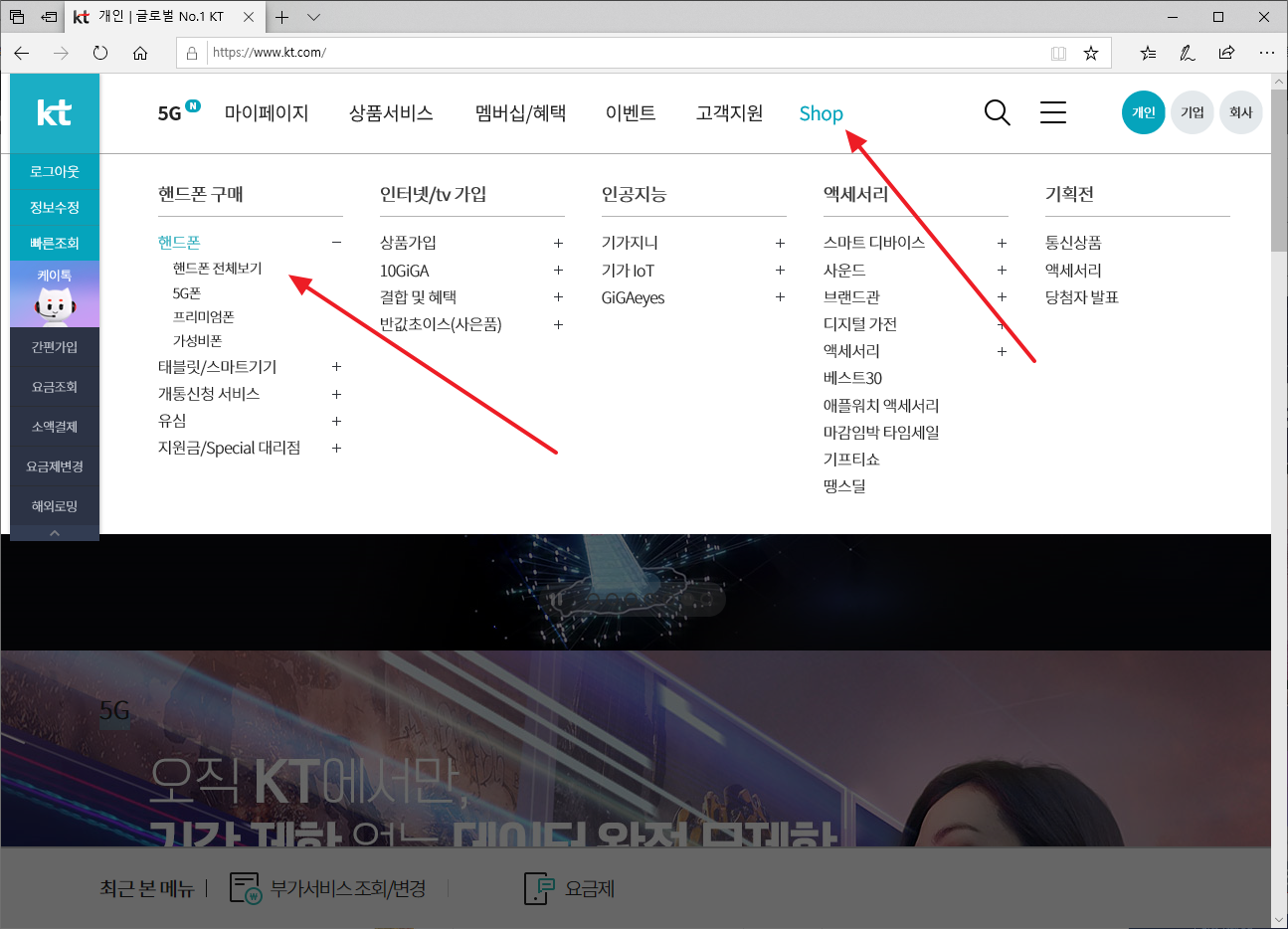Select the Shop top menu
This screenshot has height=929, width=1288.
tap(821, 113)
